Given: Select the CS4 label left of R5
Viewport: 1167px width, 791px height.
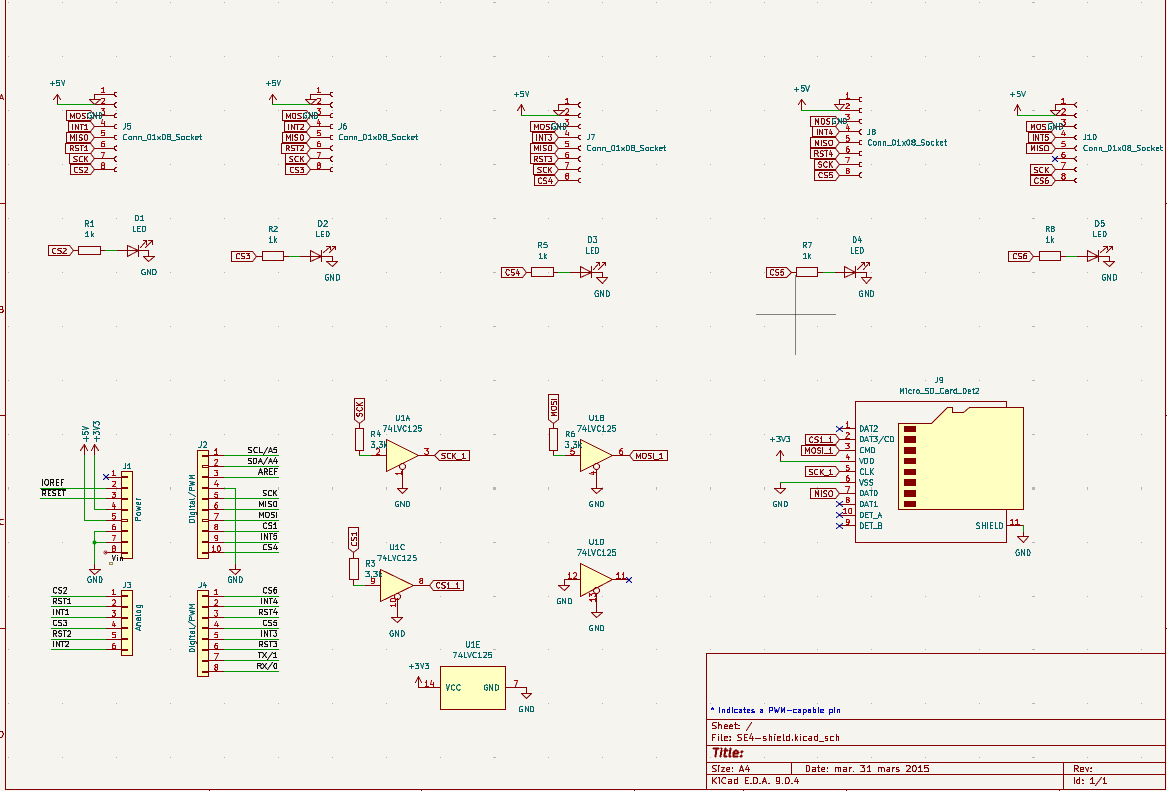Looking at the screenshot, I should [x=513, y=272].
